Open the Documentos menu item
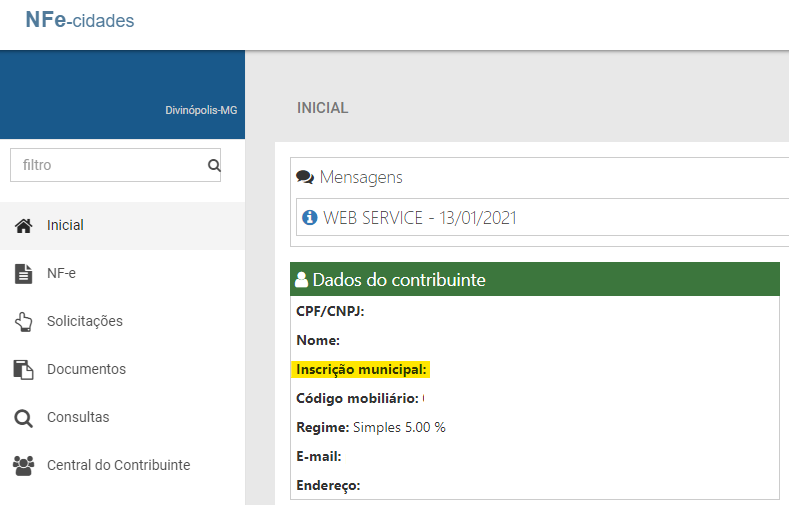The image size is (789, 505). click(x=122, y=369)
